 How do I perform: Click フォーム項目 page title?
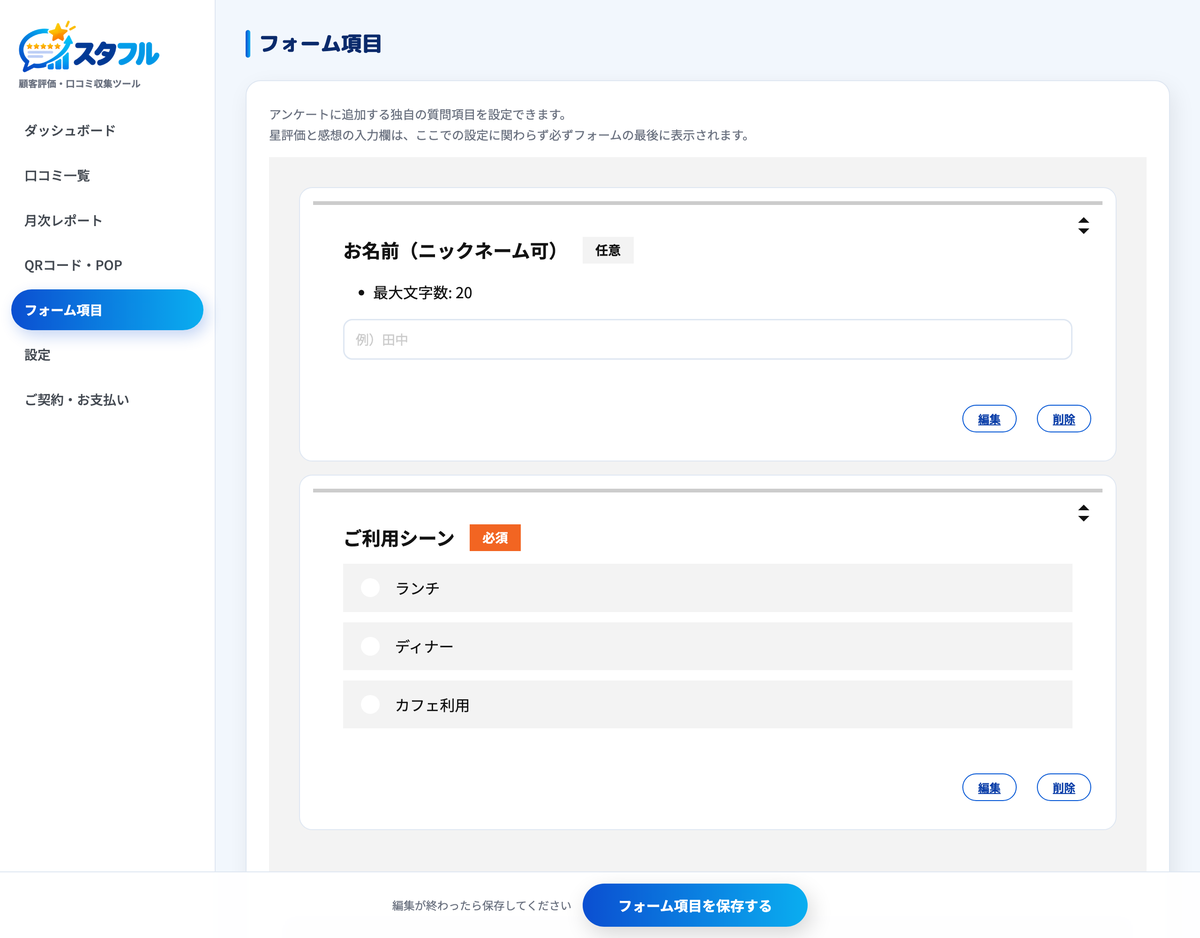point(320,44)
